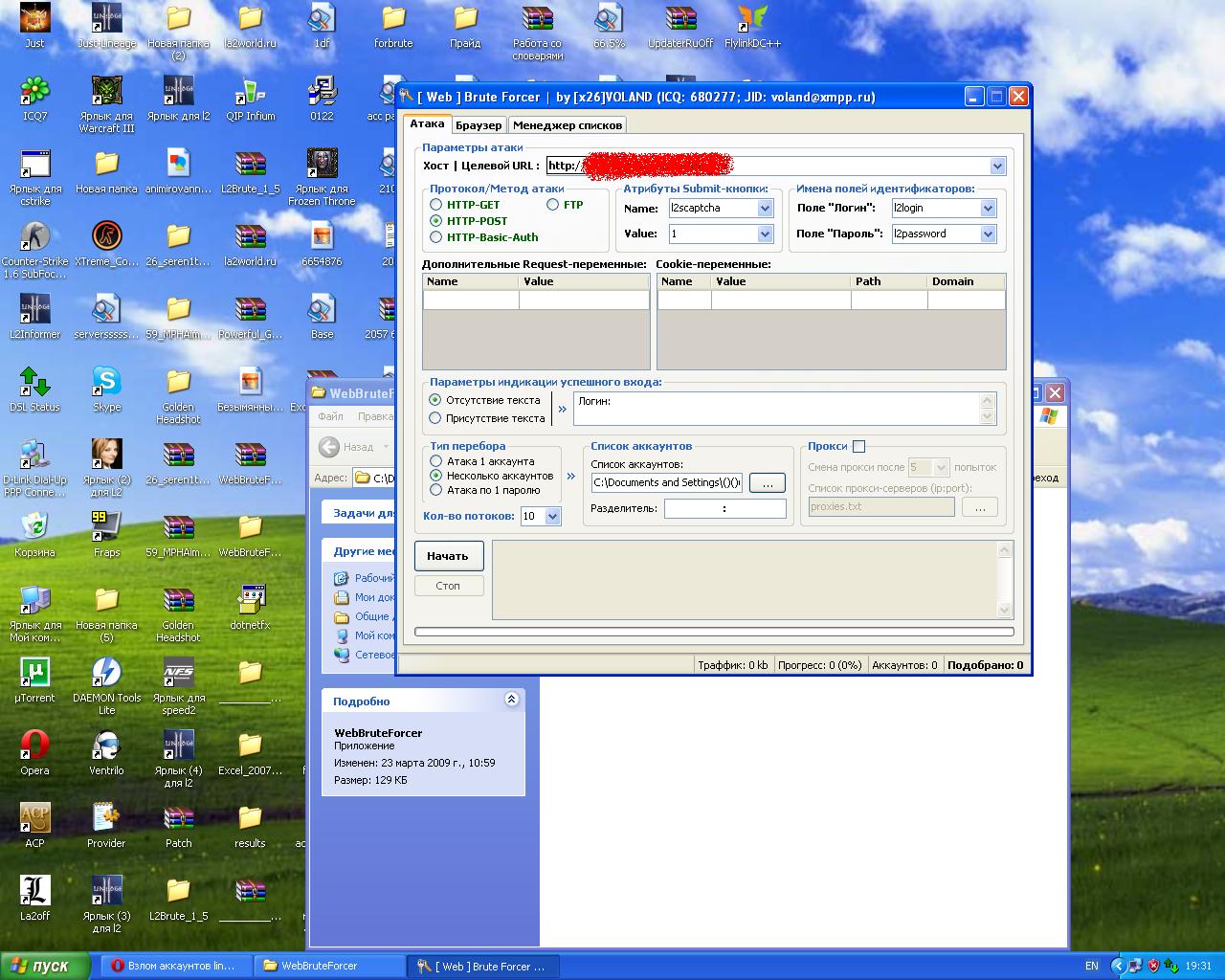The image size is (1225, 980).
Task: Select the Opera browser desktop icon
Action: coord(35,753)
